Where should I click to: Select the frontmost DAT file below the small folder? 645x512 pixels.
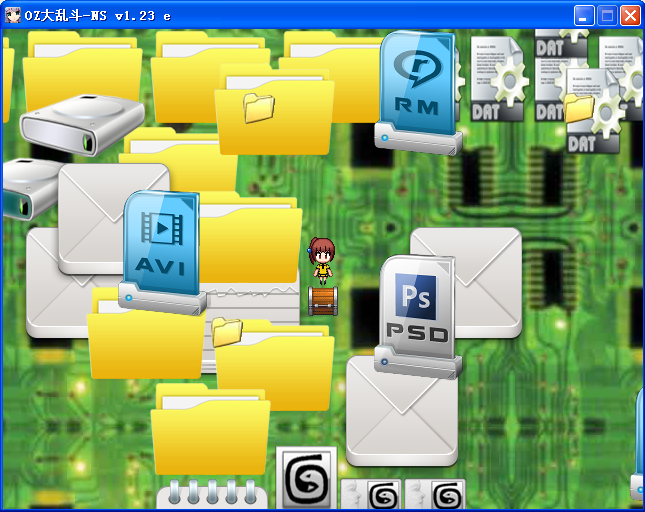[x=594, y=121]
